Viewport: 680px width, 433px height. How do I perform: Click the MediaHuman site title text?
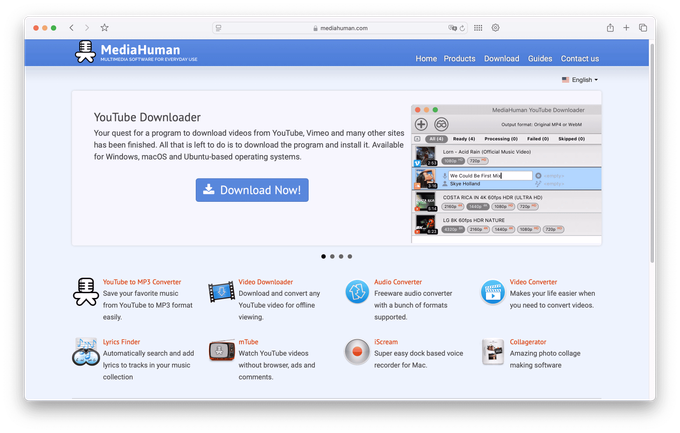click(140, 49)
